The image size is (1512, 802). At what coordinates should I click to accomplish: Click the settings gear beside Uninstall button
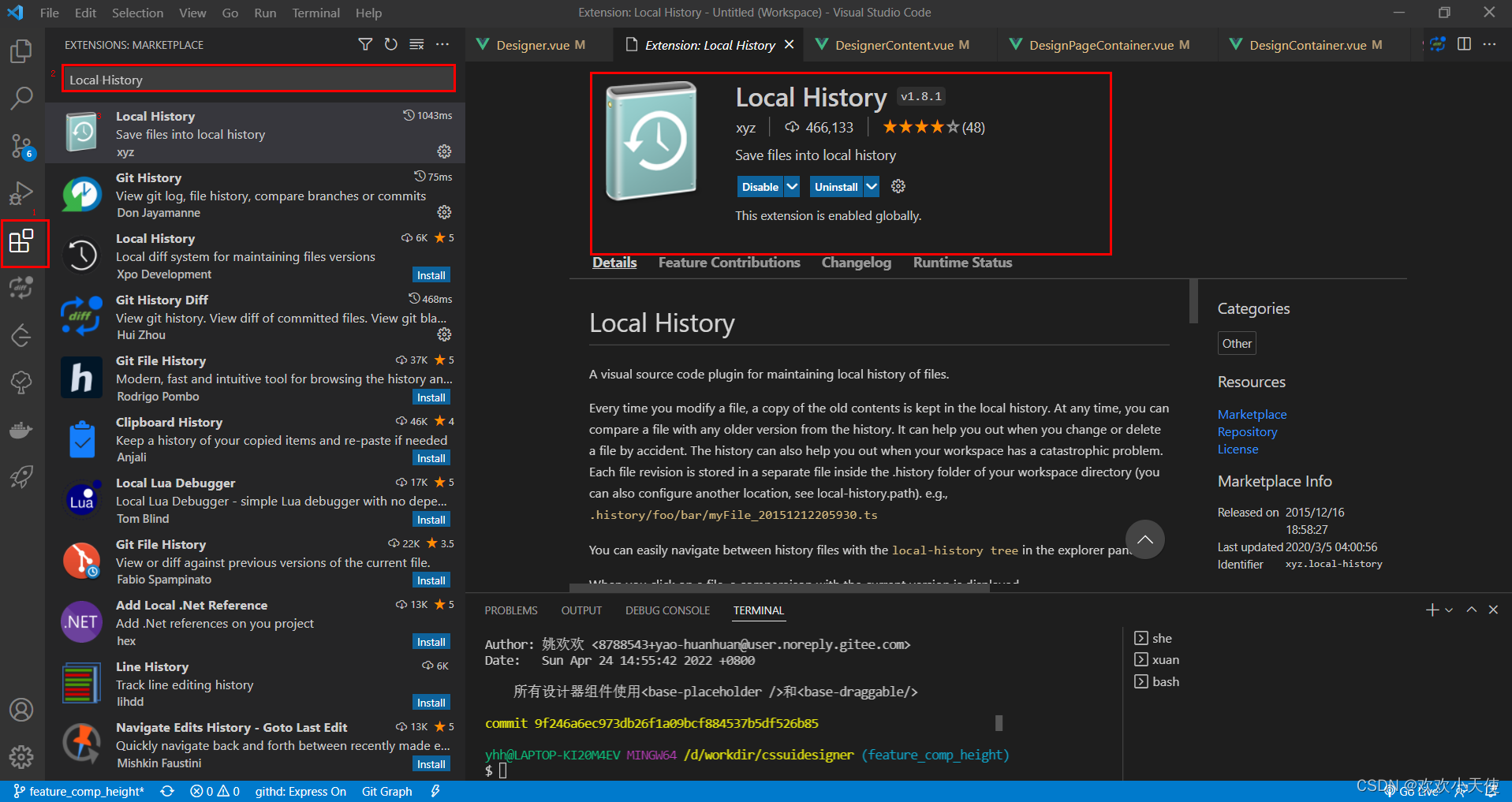[x=898, y=187]
